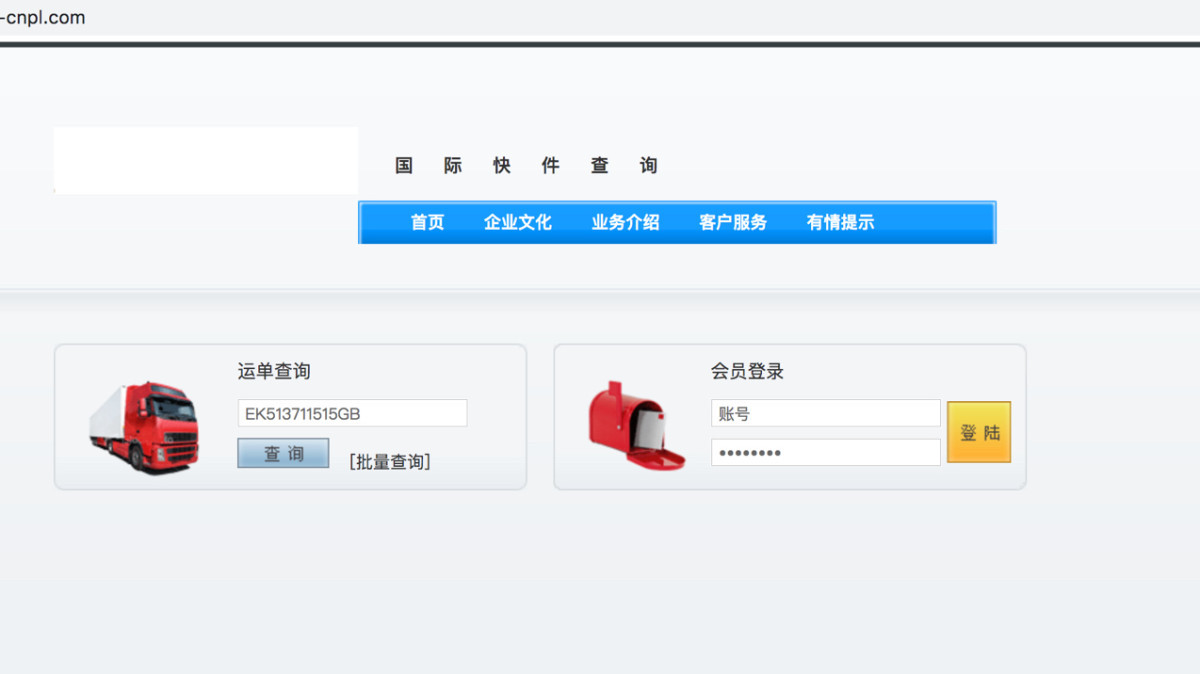Click the password input field
The image size is (1200, 674).
(x=825, y=451)
